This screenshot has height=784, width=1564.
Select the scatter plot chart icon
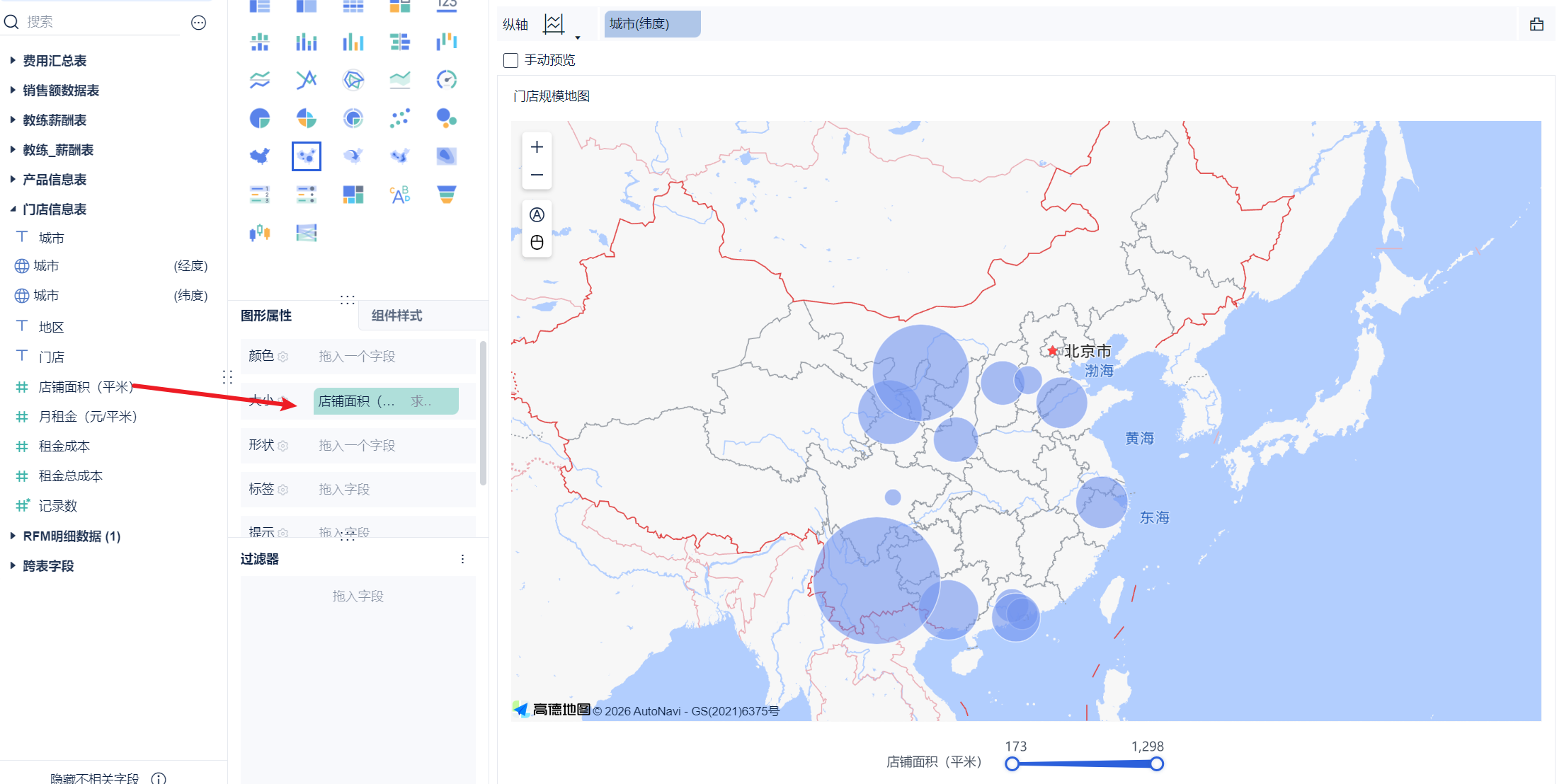tap(400, 118)
